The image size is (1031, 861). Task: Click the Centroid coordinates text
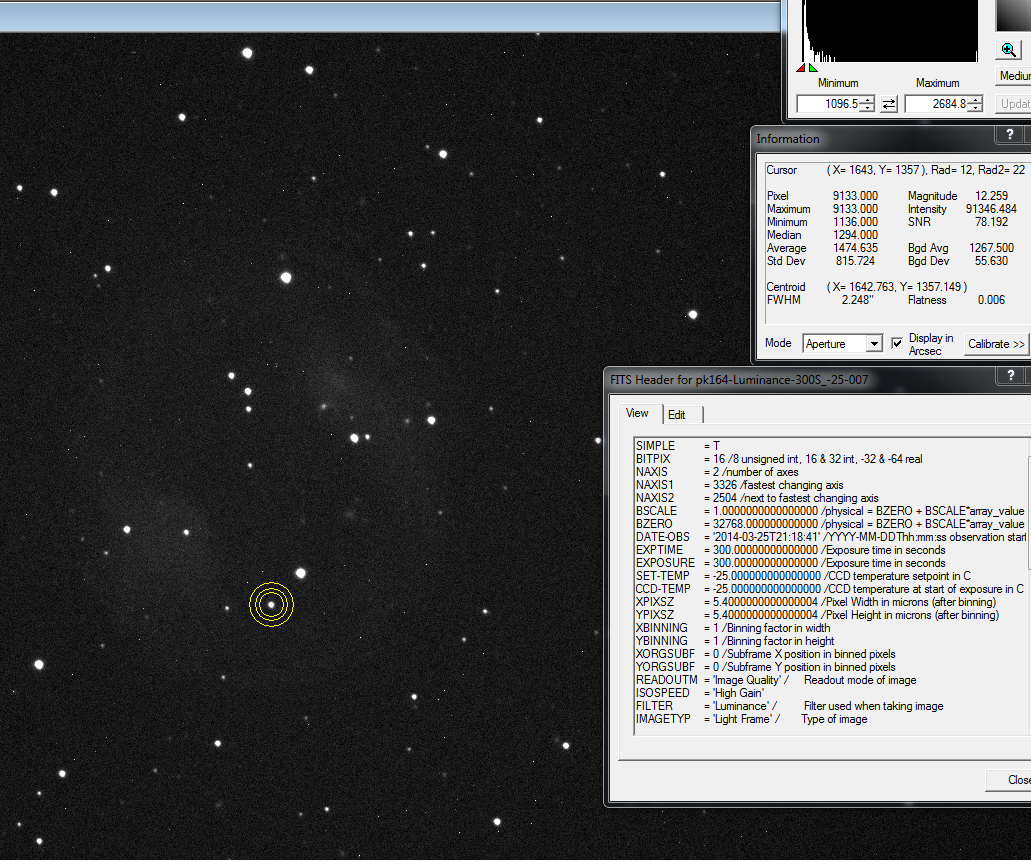pos(897,287)
